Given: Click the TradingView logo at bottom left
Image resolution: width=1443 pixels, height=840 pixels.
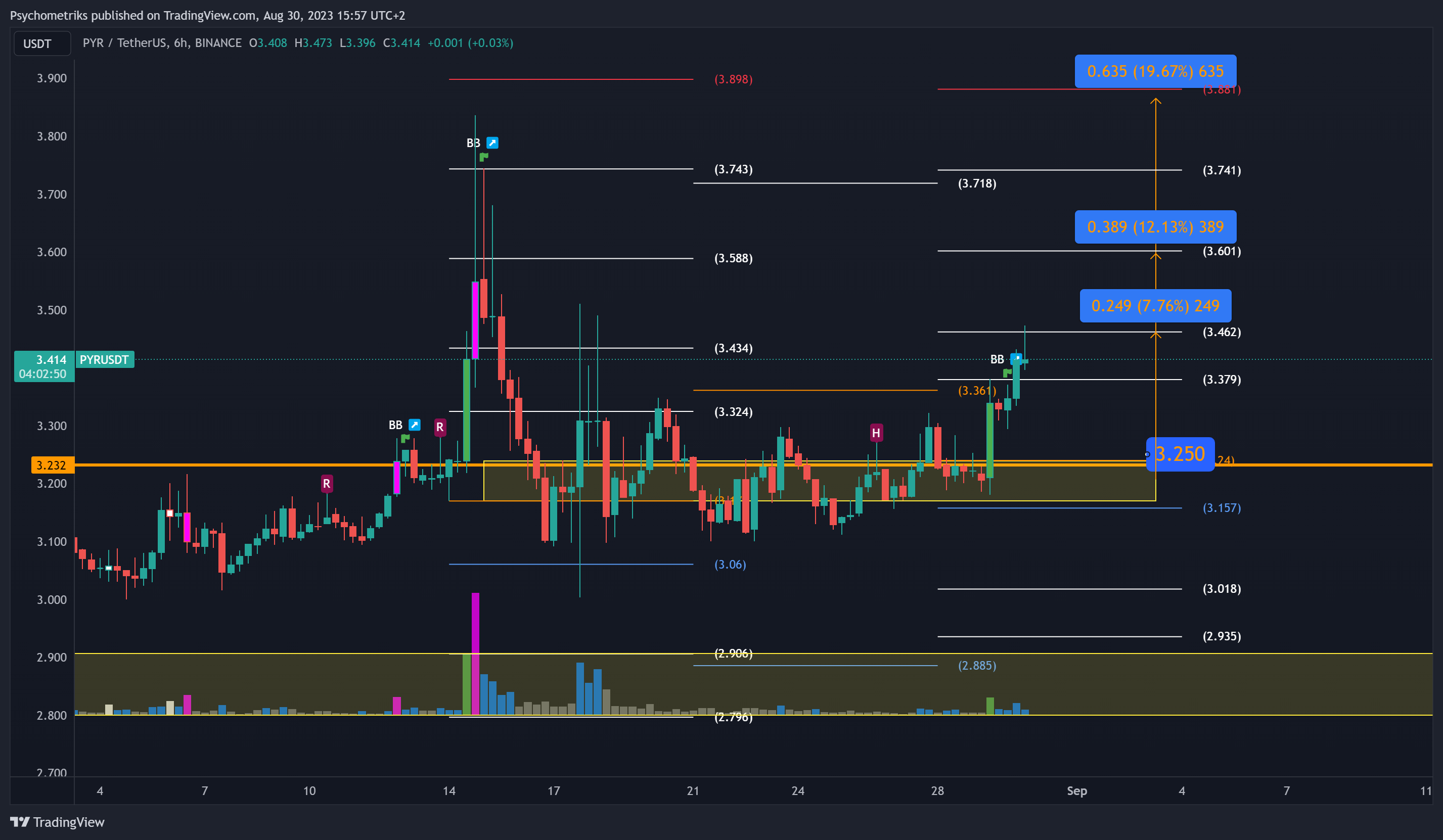Looking at the screenshot, I should coord(57,822).
